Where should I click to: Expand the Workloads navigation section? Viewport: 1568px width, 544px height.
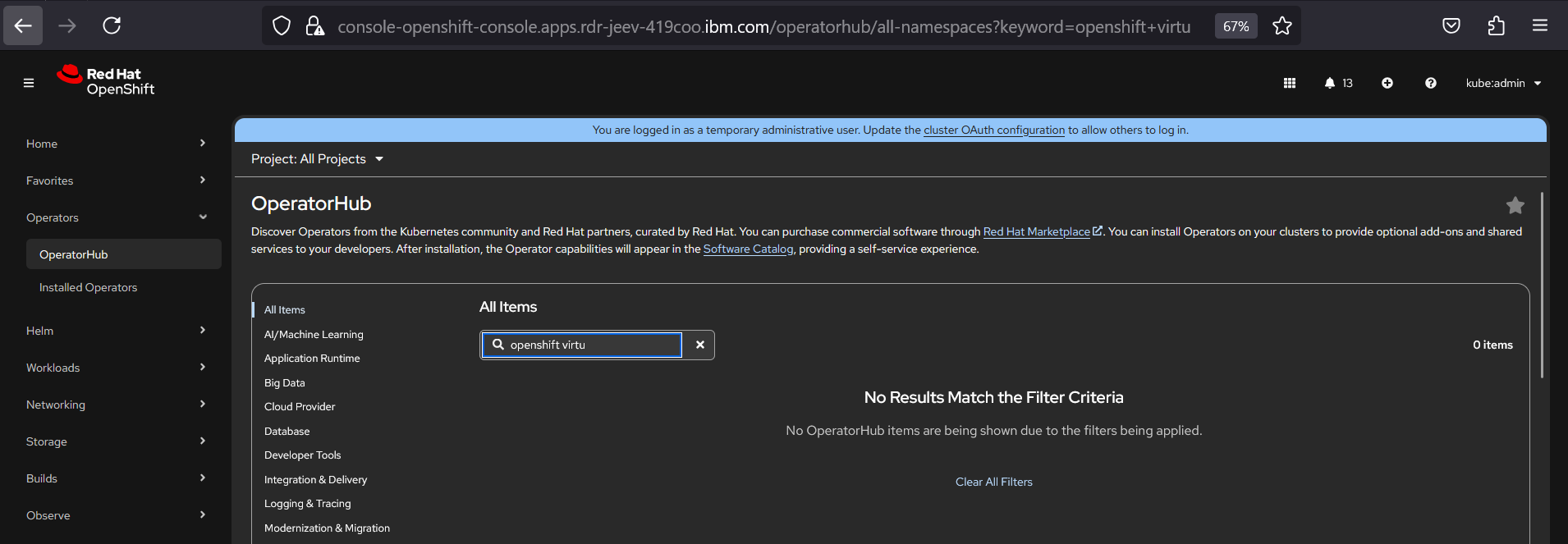[x=115, y=368]
